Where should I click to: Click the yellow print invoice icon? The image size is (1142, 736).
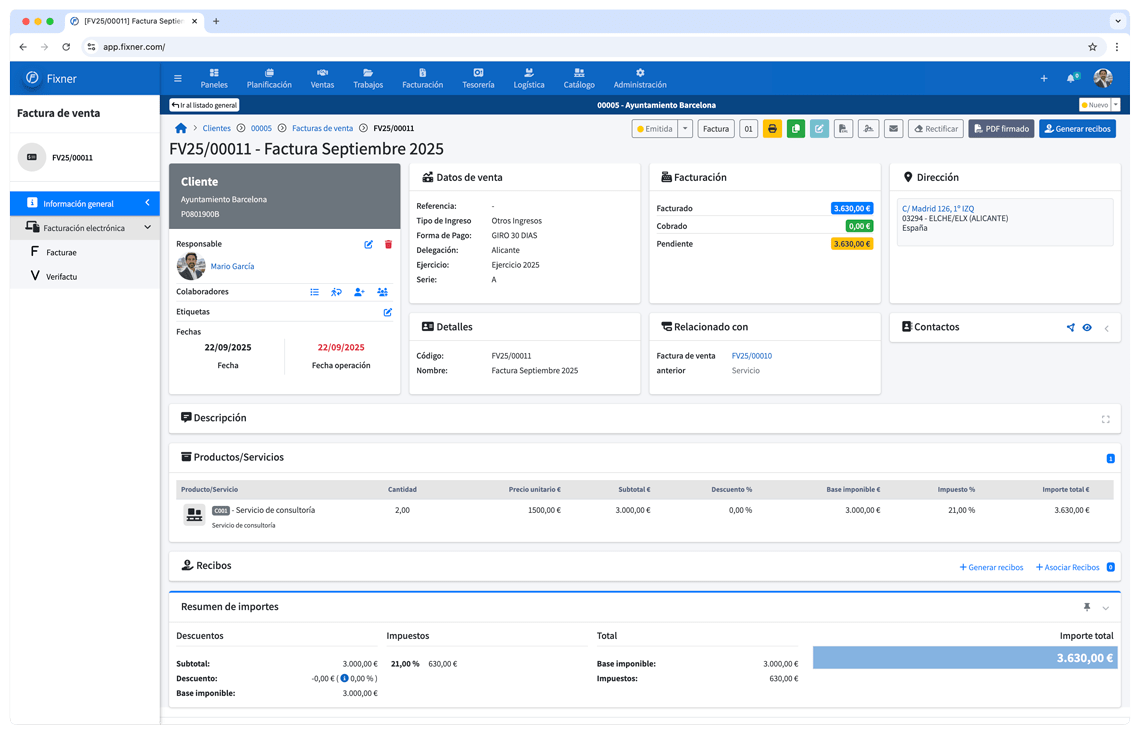pyautogui.click(x=772, y=129)
